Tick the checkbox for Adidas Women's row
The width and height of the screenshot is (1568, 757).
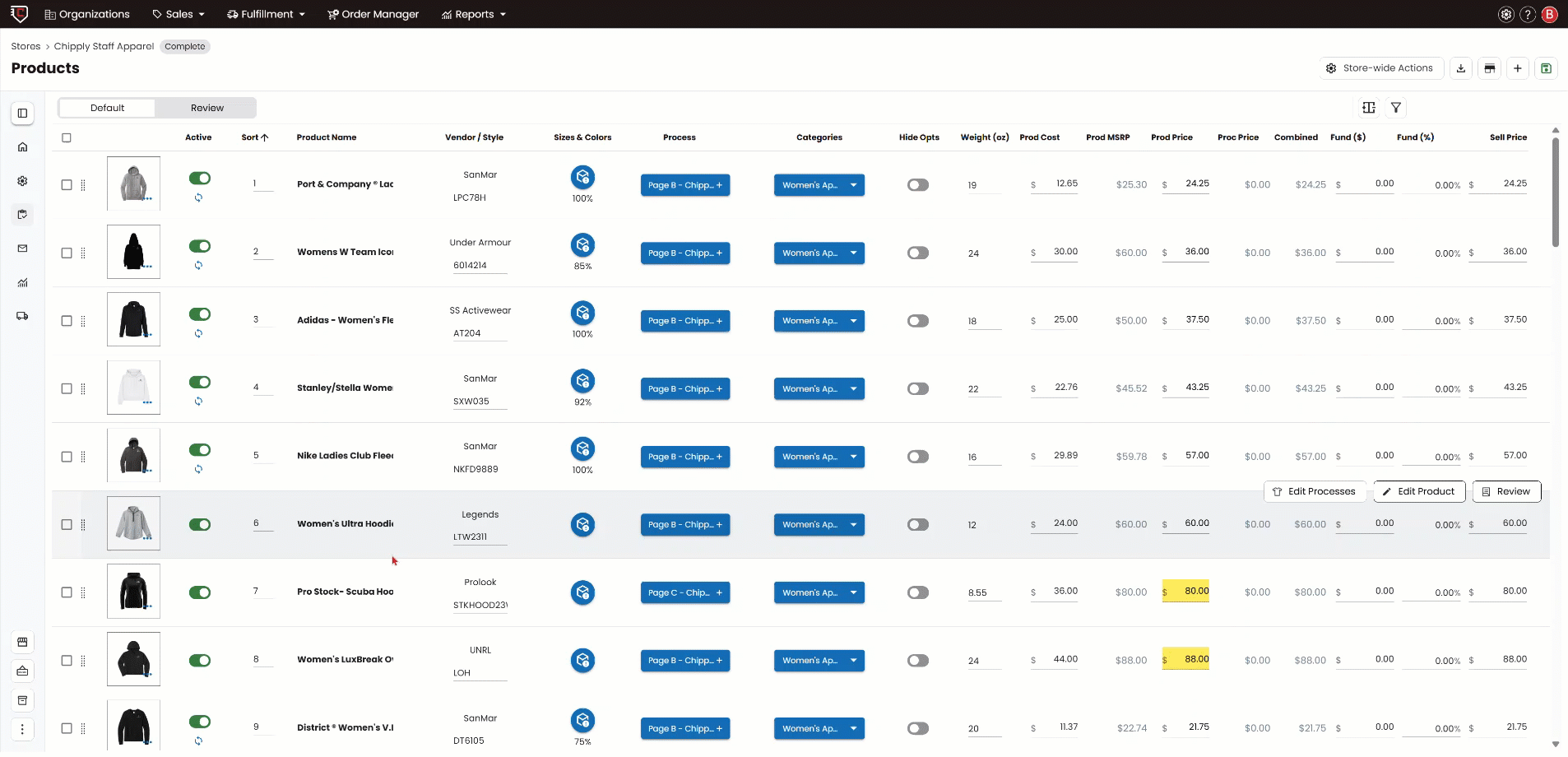67,321
